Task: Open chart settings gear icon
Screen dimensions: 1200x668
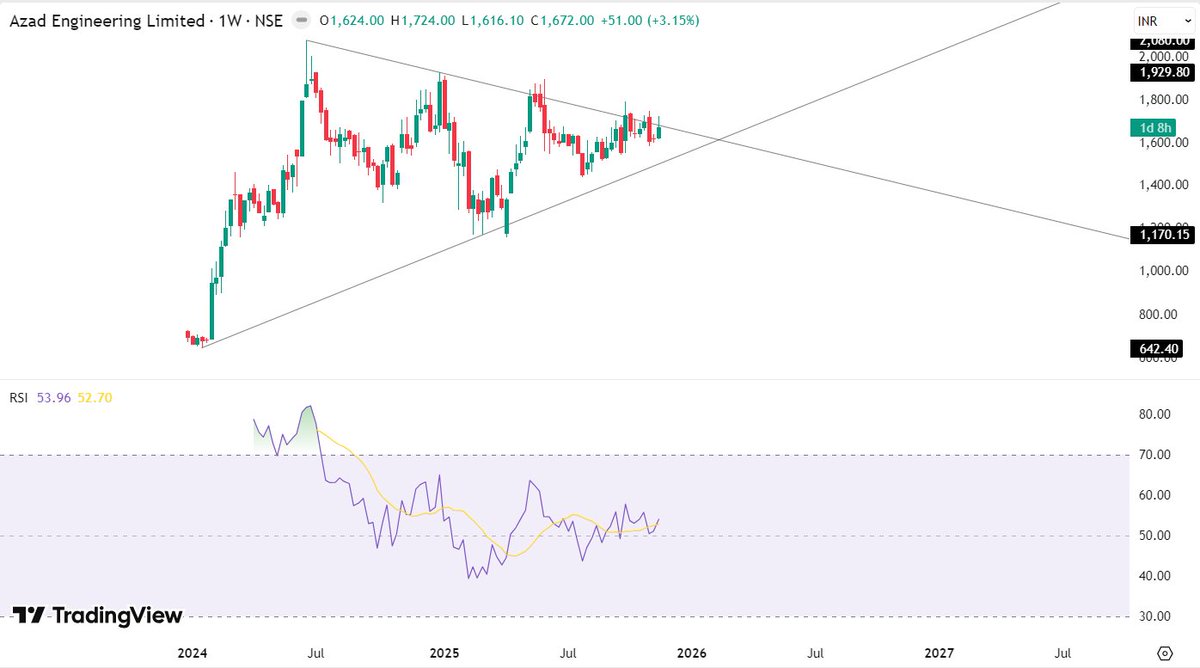Action: 1164,653
